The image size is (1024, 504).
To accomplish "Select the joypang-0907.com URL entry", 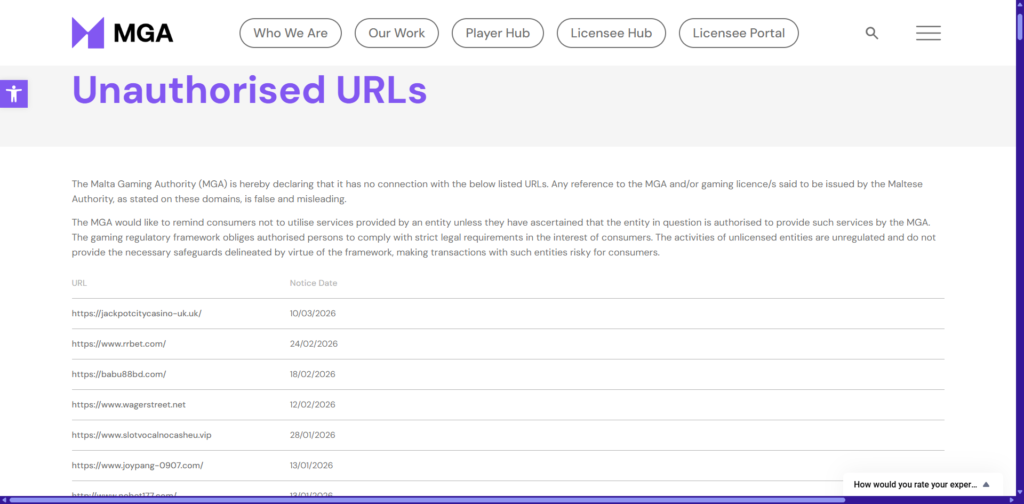I will point(138,465).
